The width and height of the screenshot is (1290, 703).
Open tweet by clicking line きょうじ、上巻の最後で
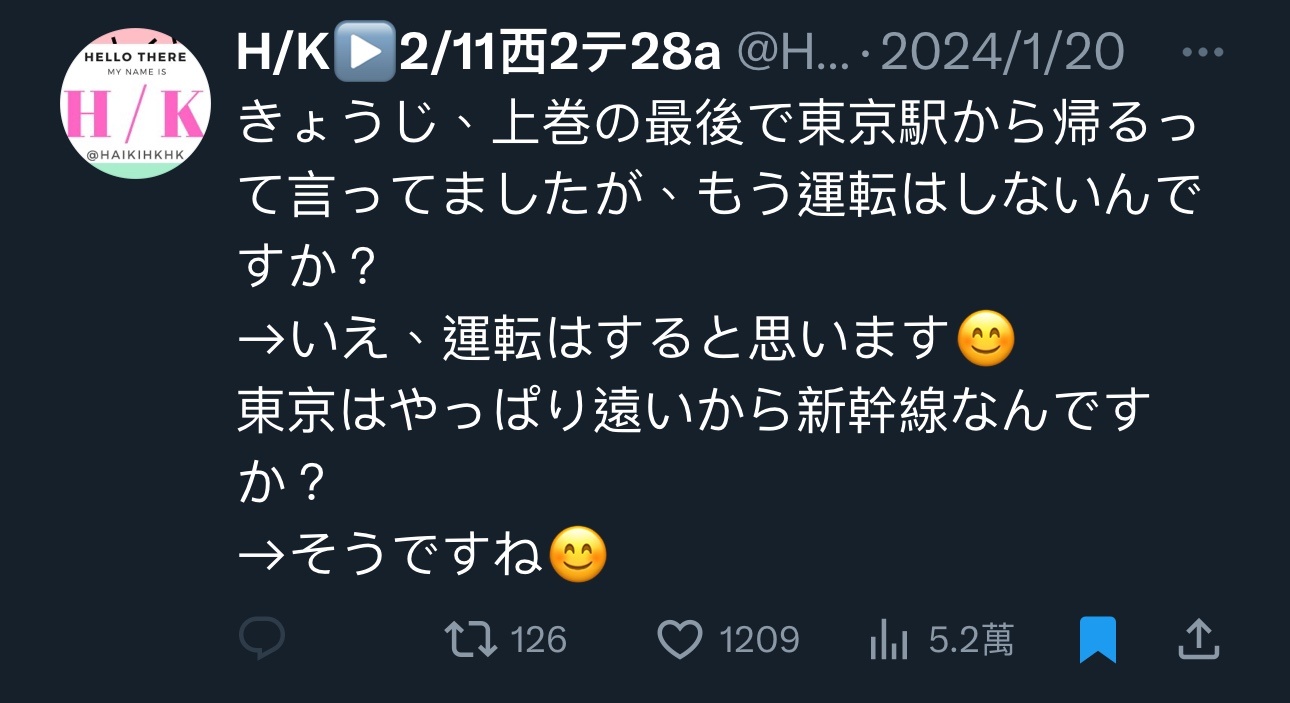pos(718,125)
